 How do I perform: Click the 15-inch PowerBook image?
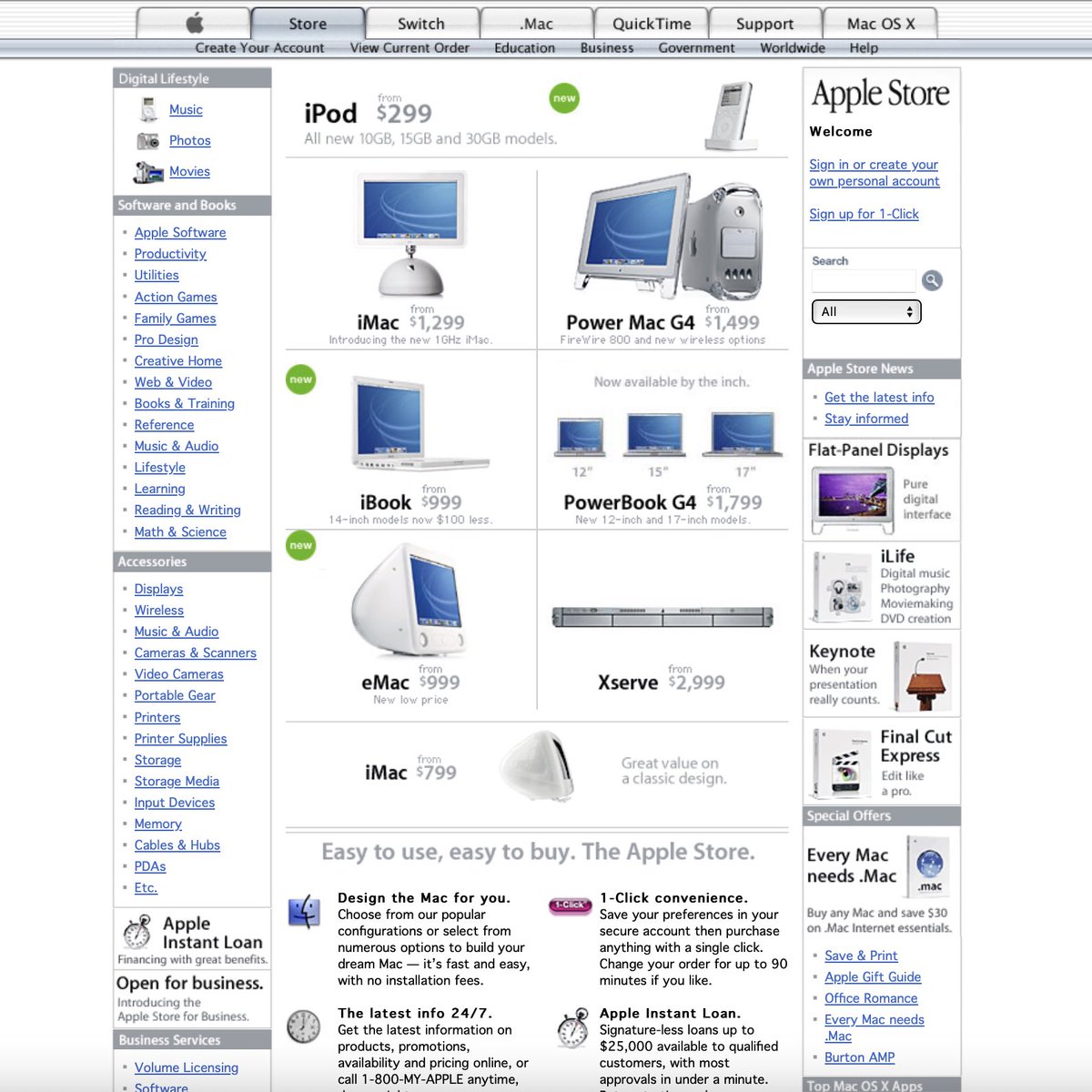click(x=655, y=435)
